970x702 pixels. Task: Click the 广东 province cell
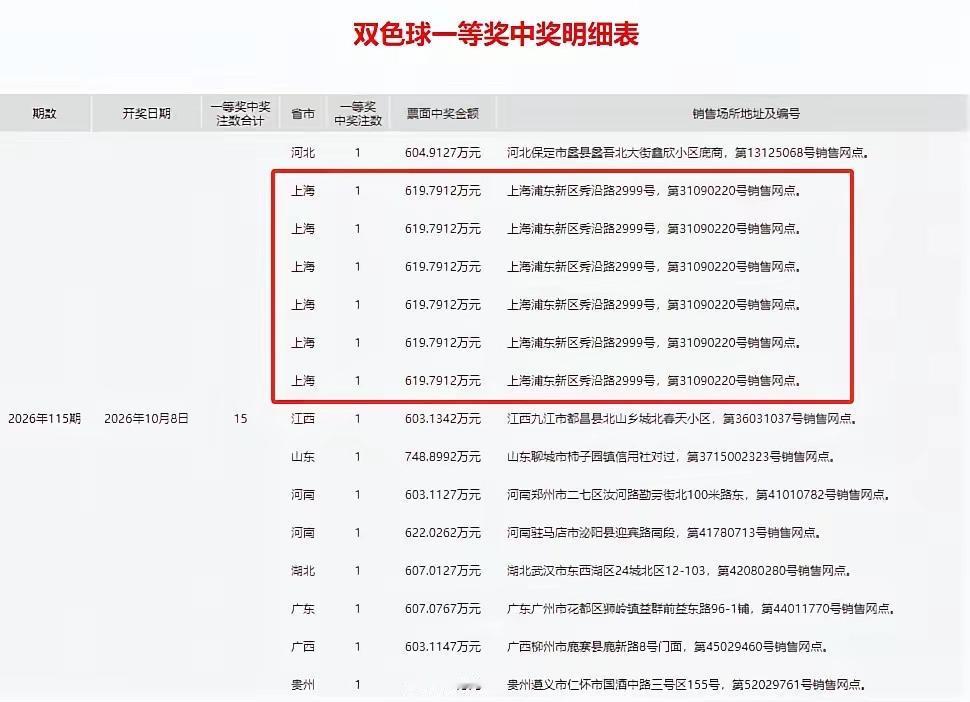pos(303,609)
